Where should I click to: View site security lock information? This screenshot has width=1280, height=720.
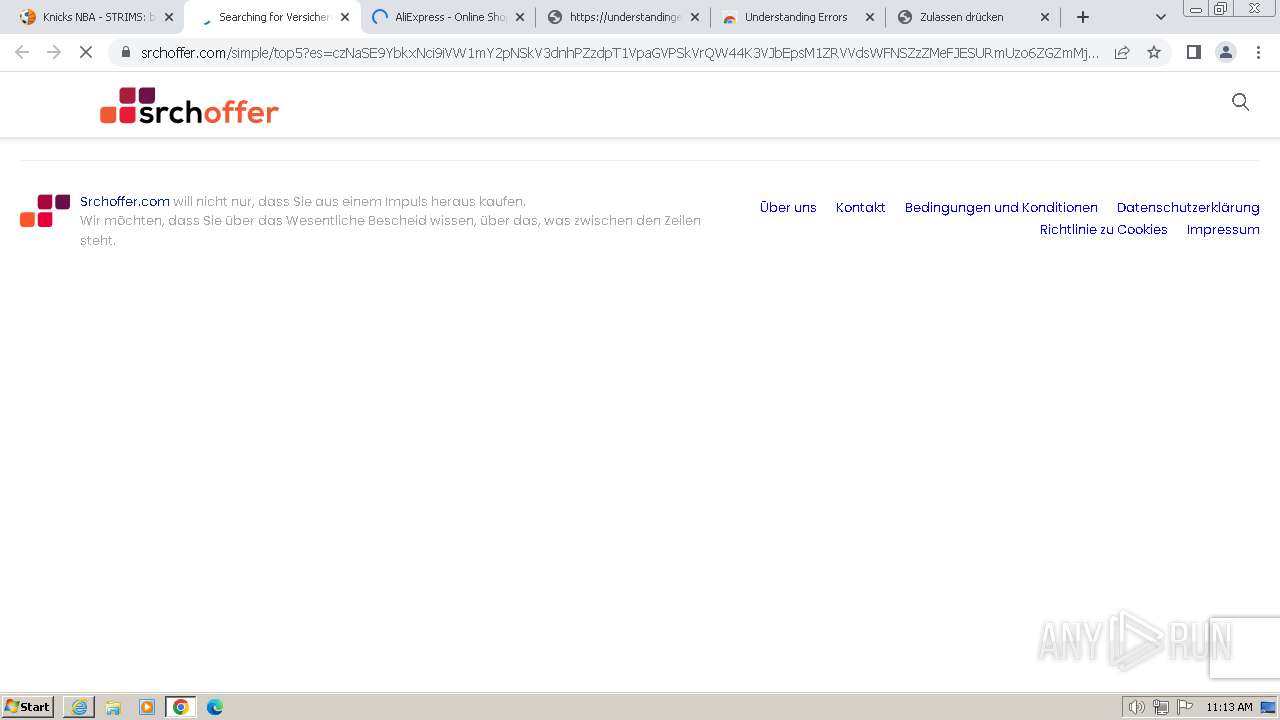126,52
